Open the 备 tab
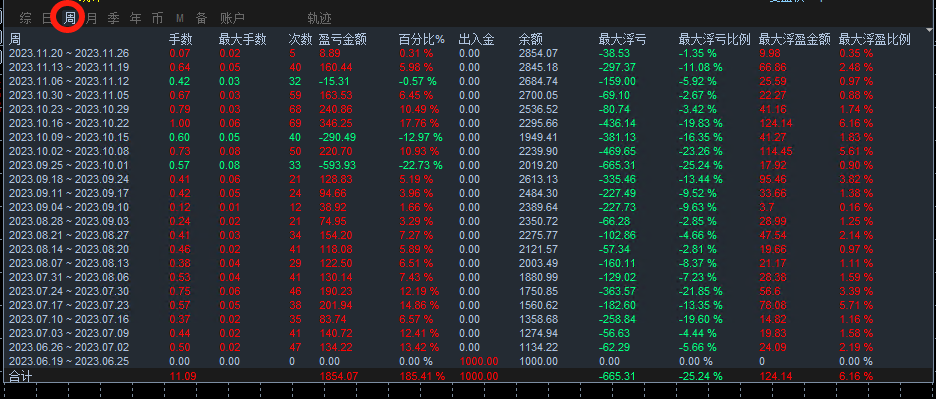936x399 pixels. (202, 19)
